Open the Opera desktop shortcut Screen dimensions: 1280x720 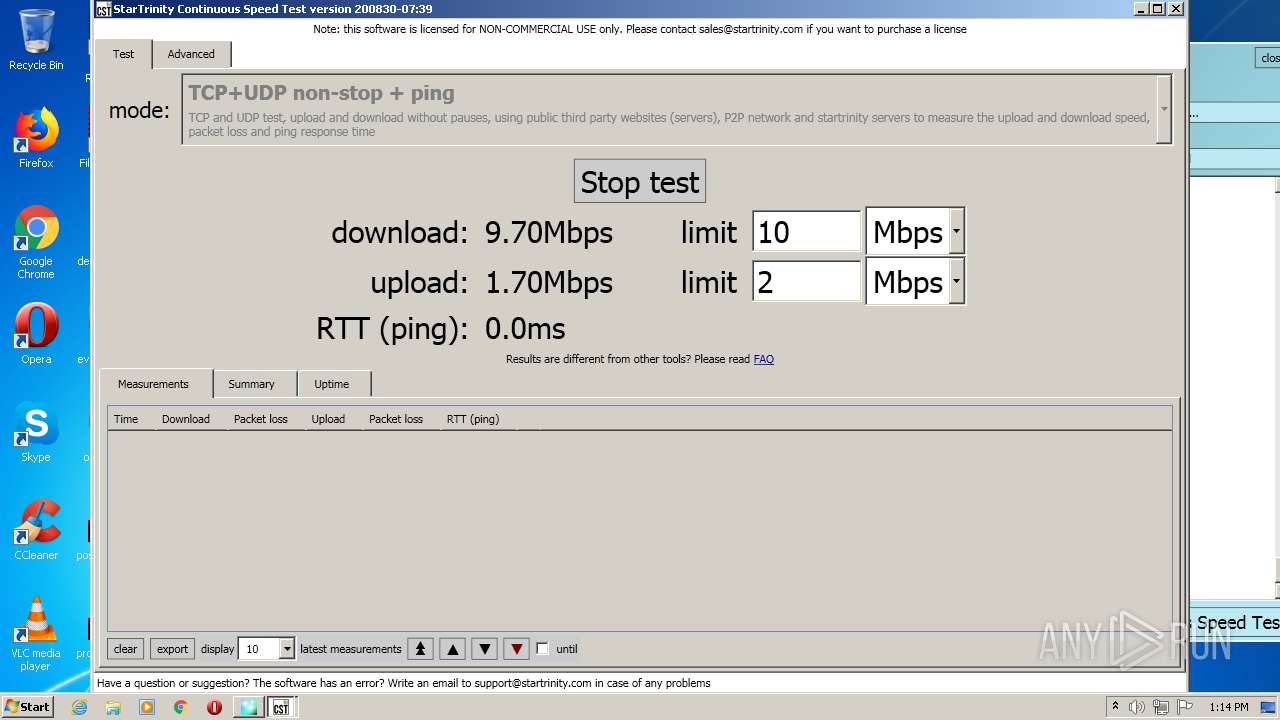pos(36,334)
